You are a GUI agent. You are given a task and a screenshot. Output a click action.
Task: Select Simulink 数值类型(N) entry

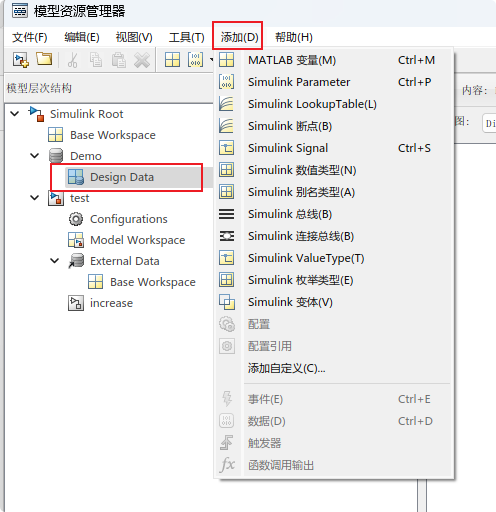pos(333,170)
